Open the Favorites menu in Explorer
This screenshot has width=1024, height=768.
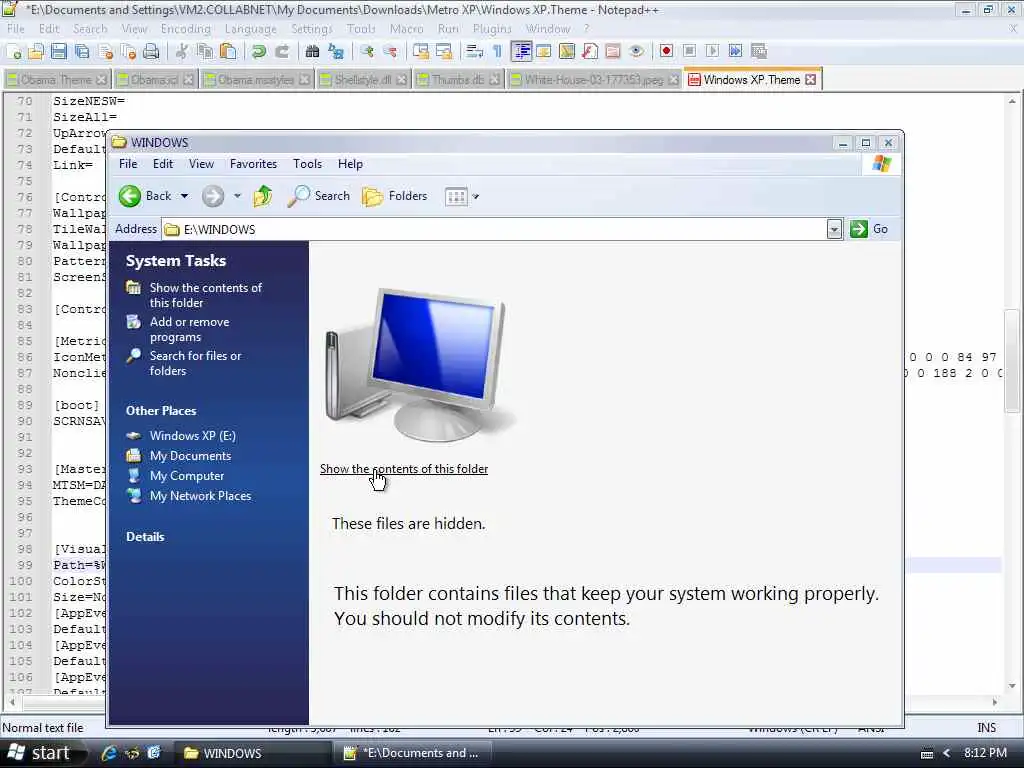[253, 164]
